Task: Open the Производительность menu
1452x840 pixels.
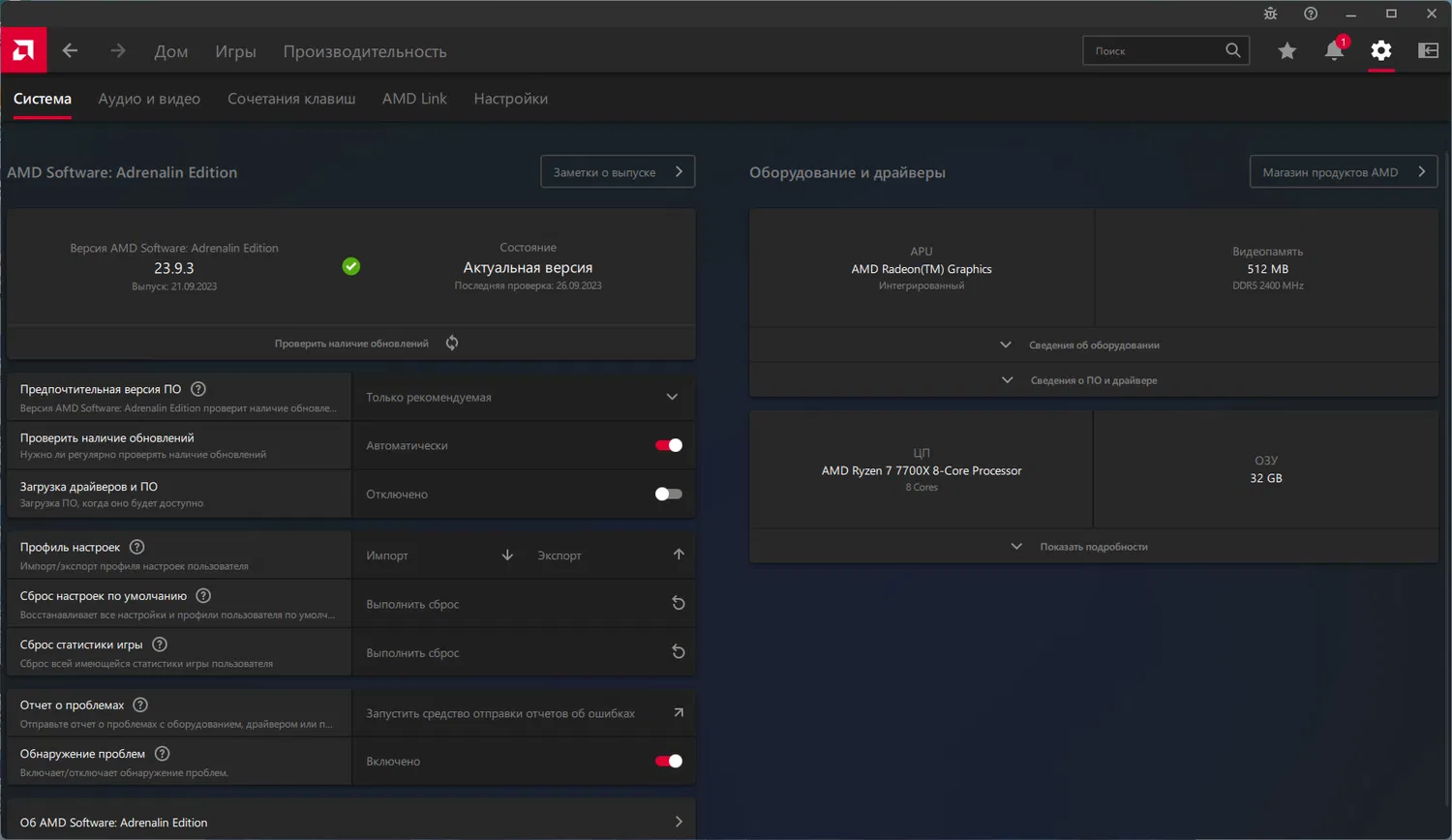Action: [365, 51]
